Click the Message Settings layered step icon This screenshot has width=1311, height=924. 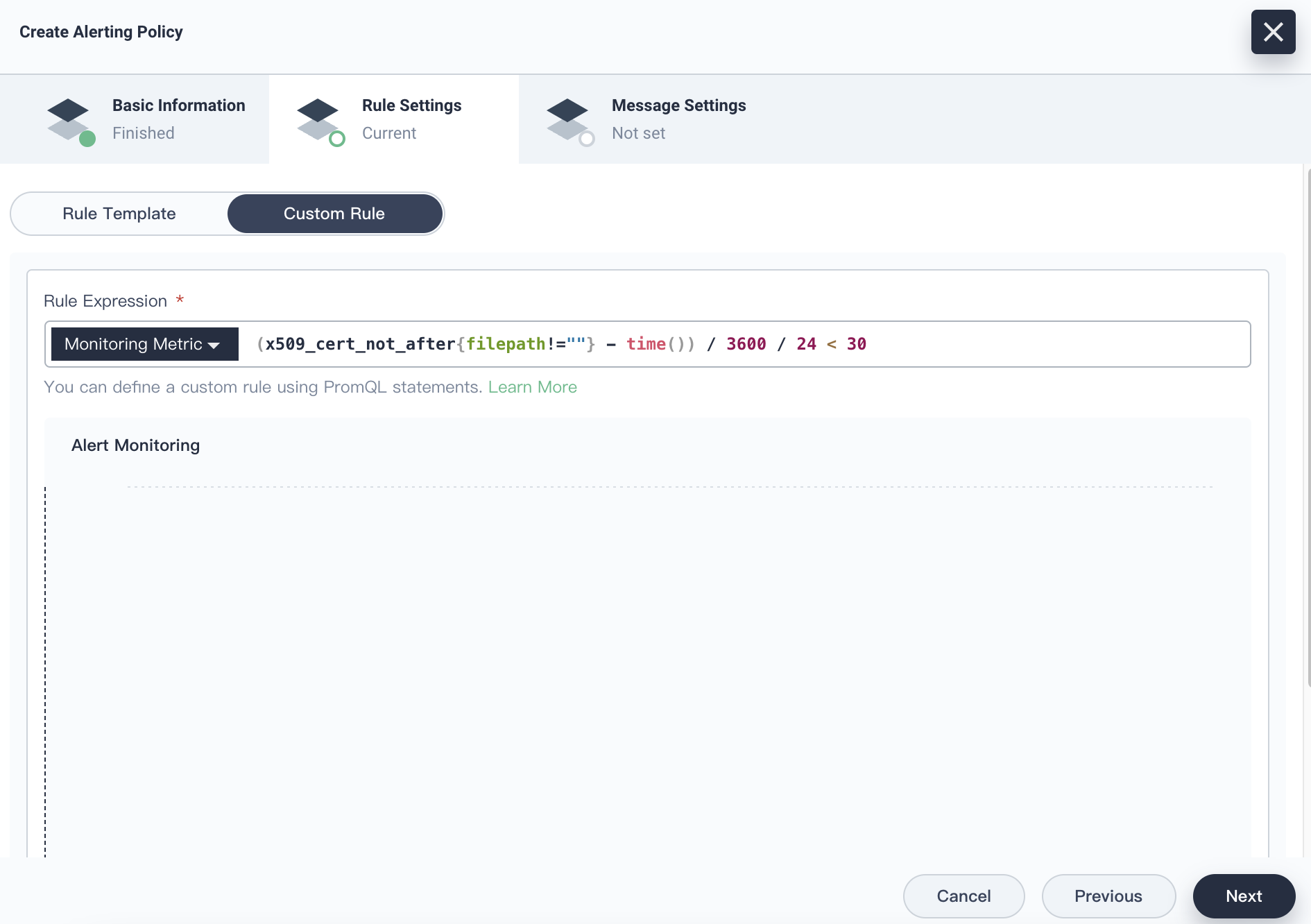point(567,118)
